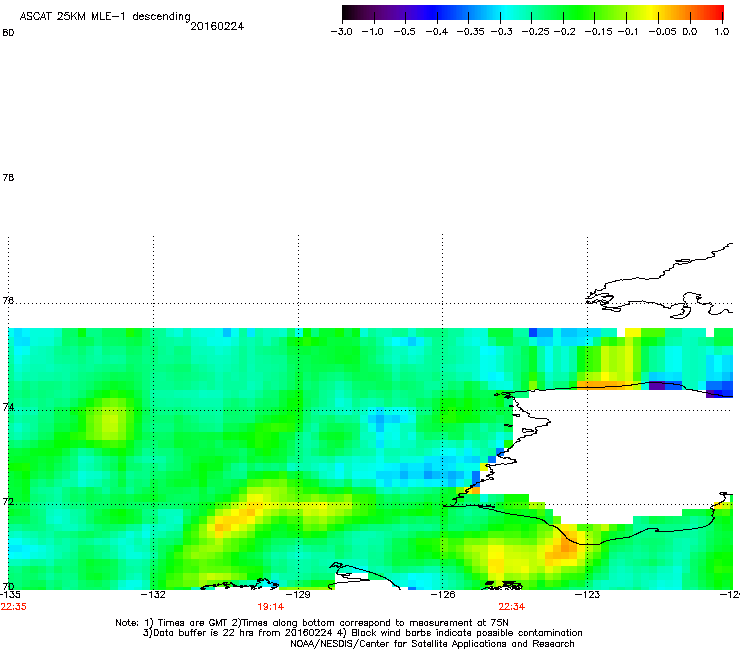This screenshot has width=740, height=650.
Task: Click the NOAA/NESDIS credit line
Action: (432, 644)
